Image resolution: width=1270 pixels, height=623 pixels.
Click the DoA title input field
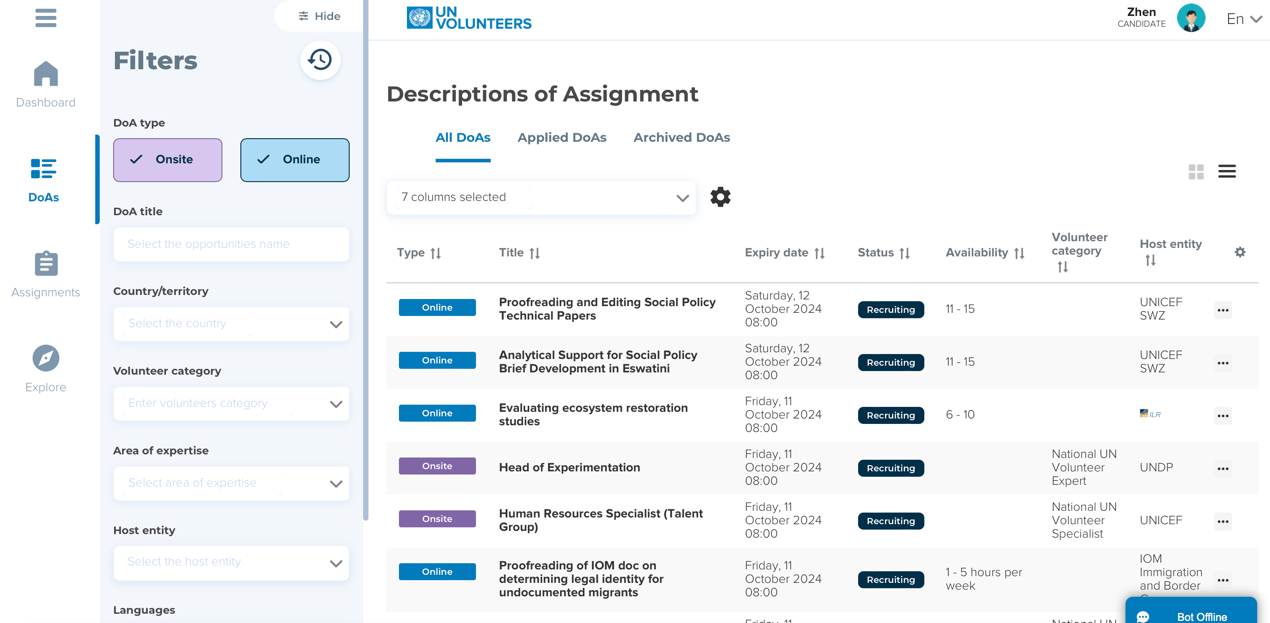coord(231,244)
